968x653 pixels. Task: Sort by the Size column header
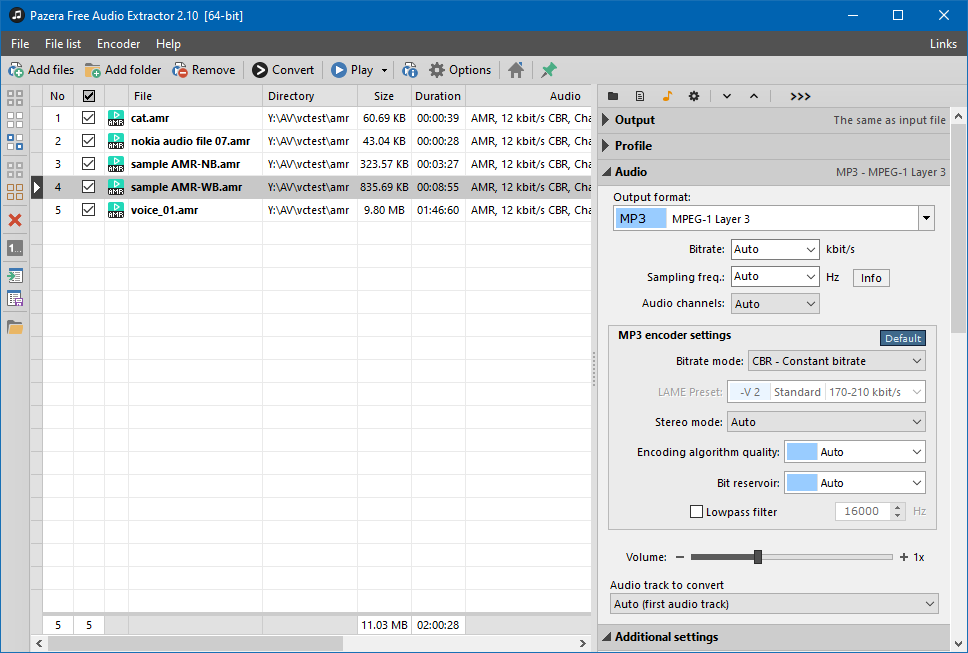point(384,96)
